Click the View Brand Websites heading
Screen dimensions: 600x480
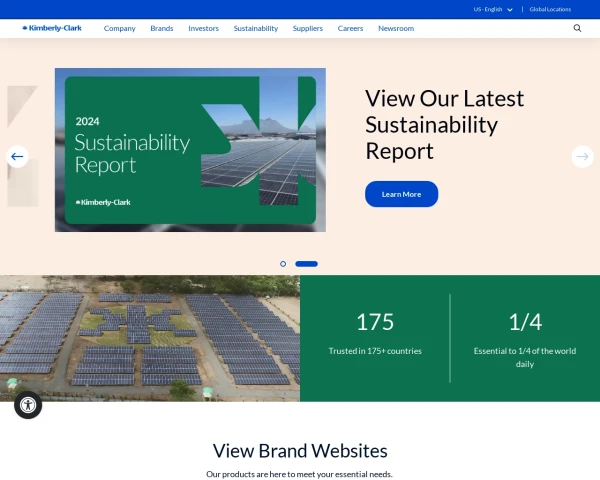tap(300, 451)
